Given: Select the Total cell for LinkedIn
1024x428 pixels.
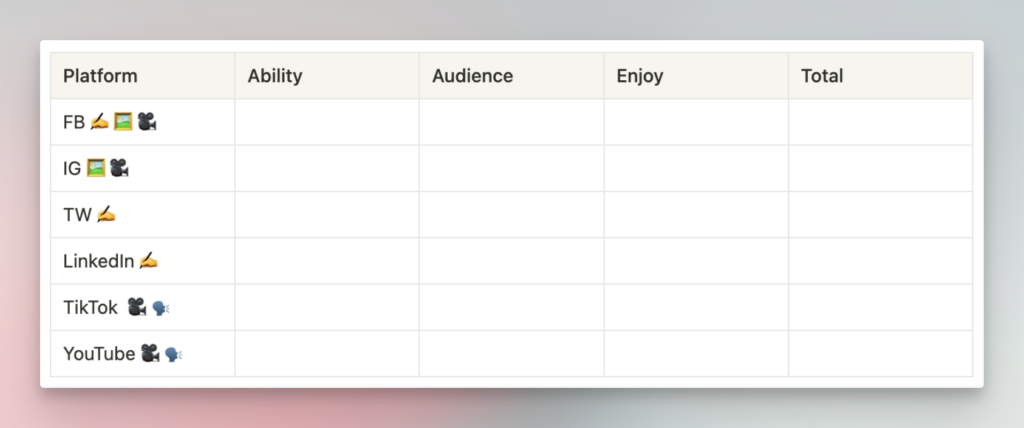Looking at the screenshot, I should 880,261.
